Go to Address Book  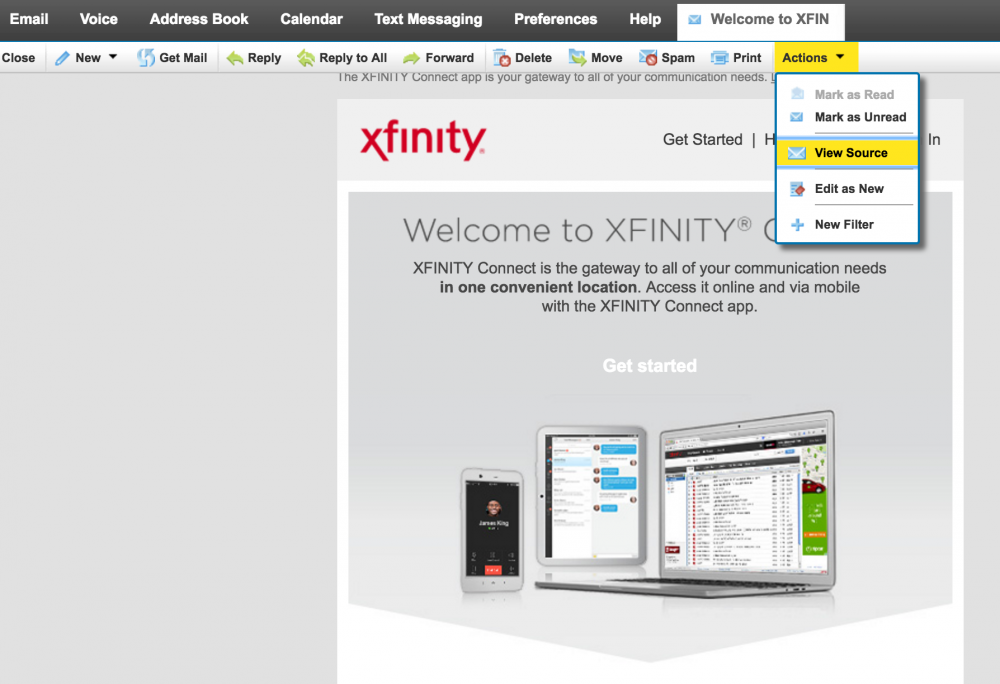[199, 19]
